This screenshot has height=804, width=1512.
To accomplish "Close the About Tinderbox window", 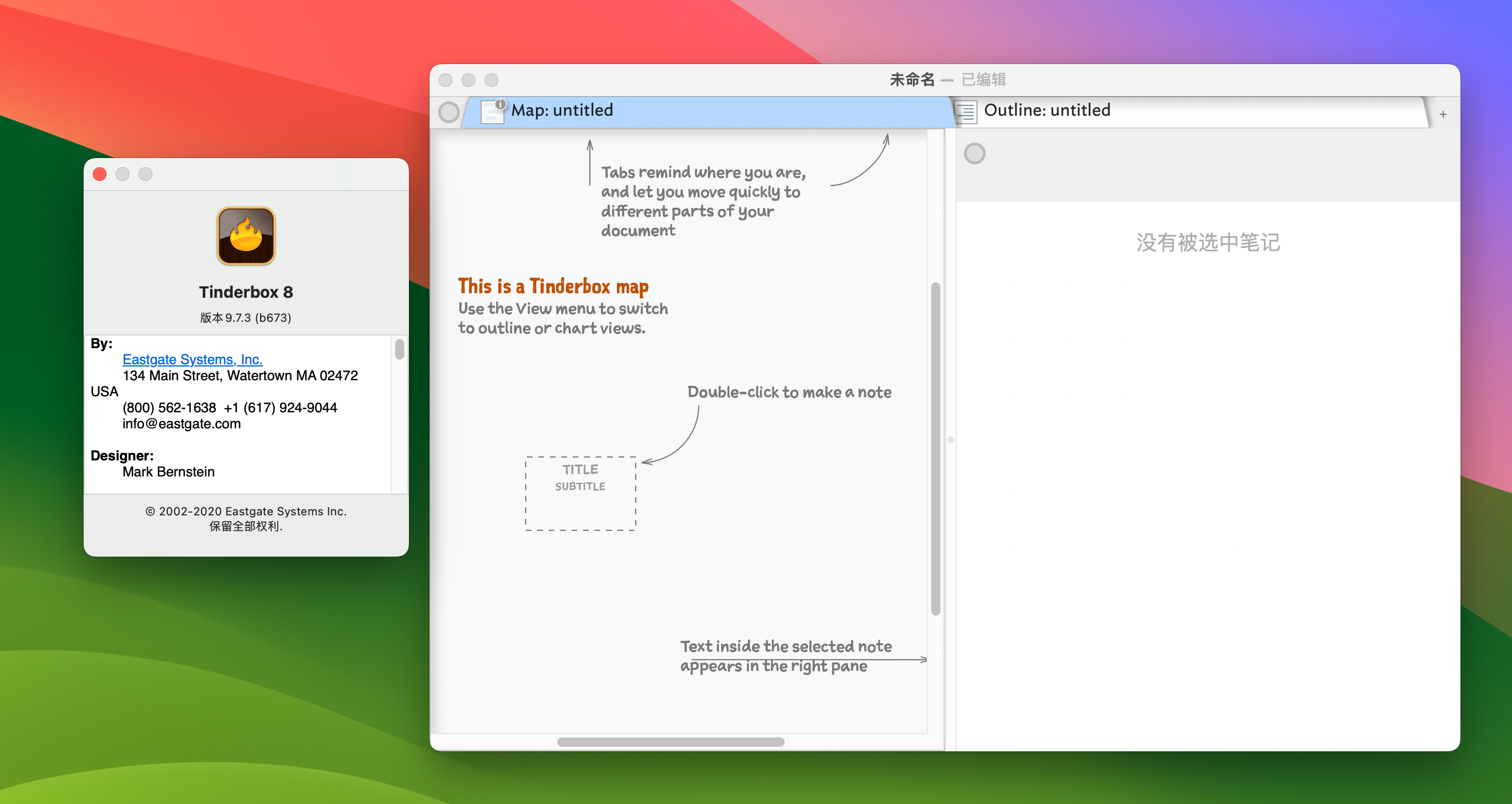I will [100, 174].
